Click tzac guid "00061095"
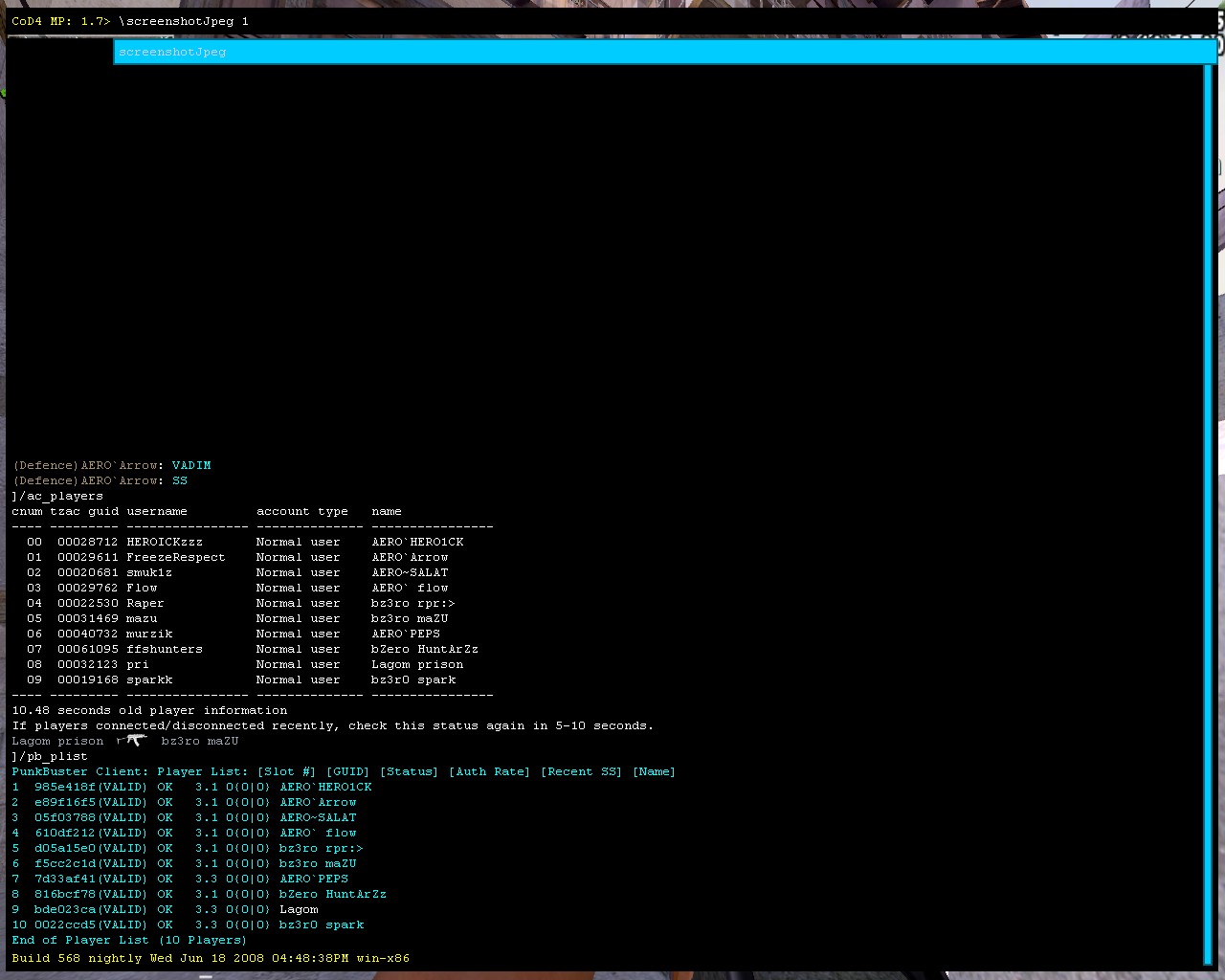The height and width of the screenshot is (980, 1225). pyautogui.click(x=88, y=649)
